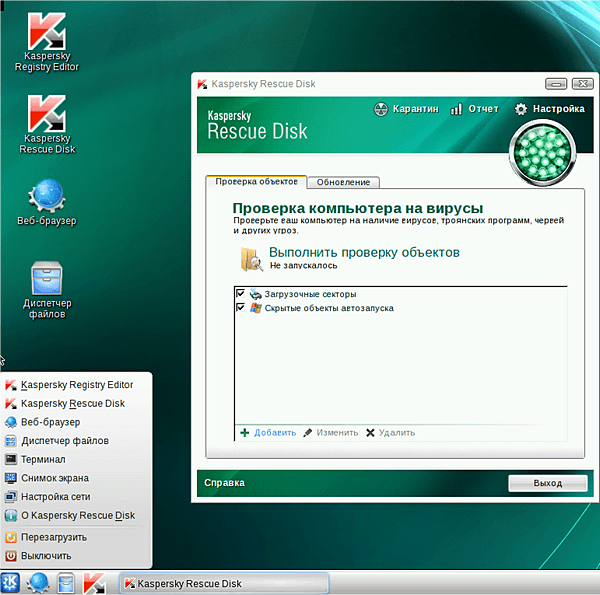Open file manager icon in taskbar
The width and height of the screenshot is (600, 595).
pyautogui.click(x=66, y=582)
